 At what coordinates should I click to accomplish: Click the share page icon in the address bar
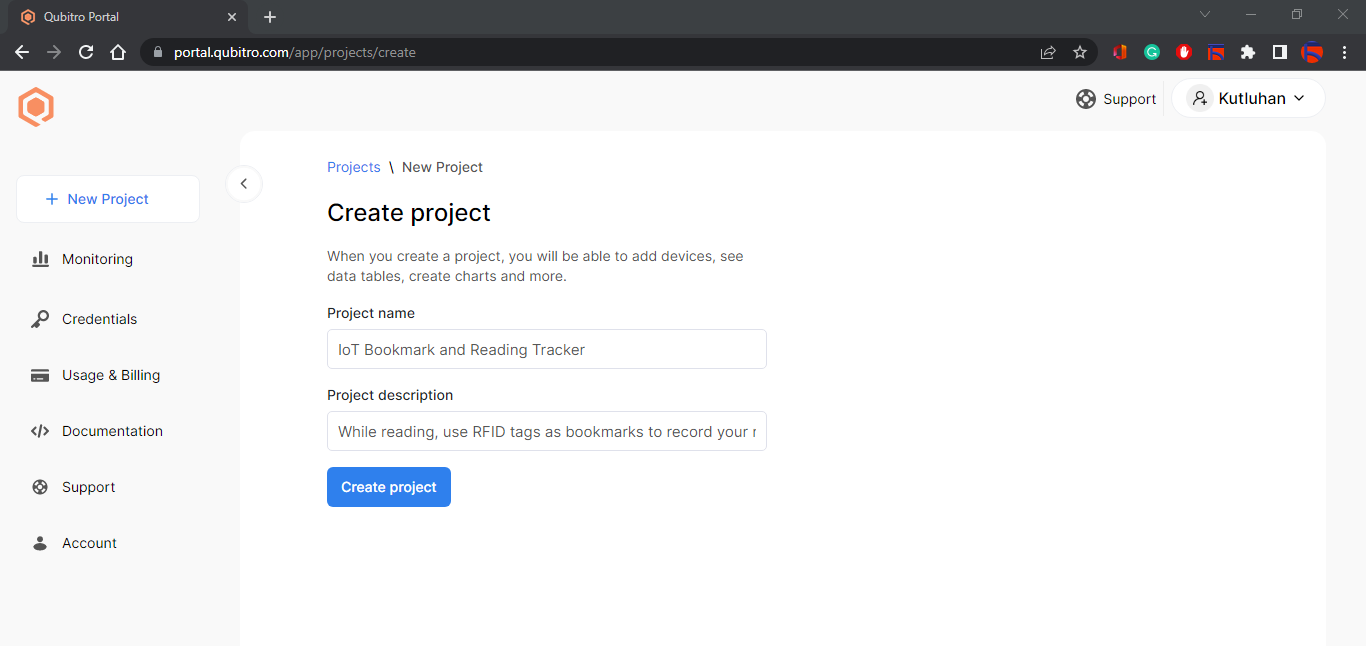point(1048,52)
